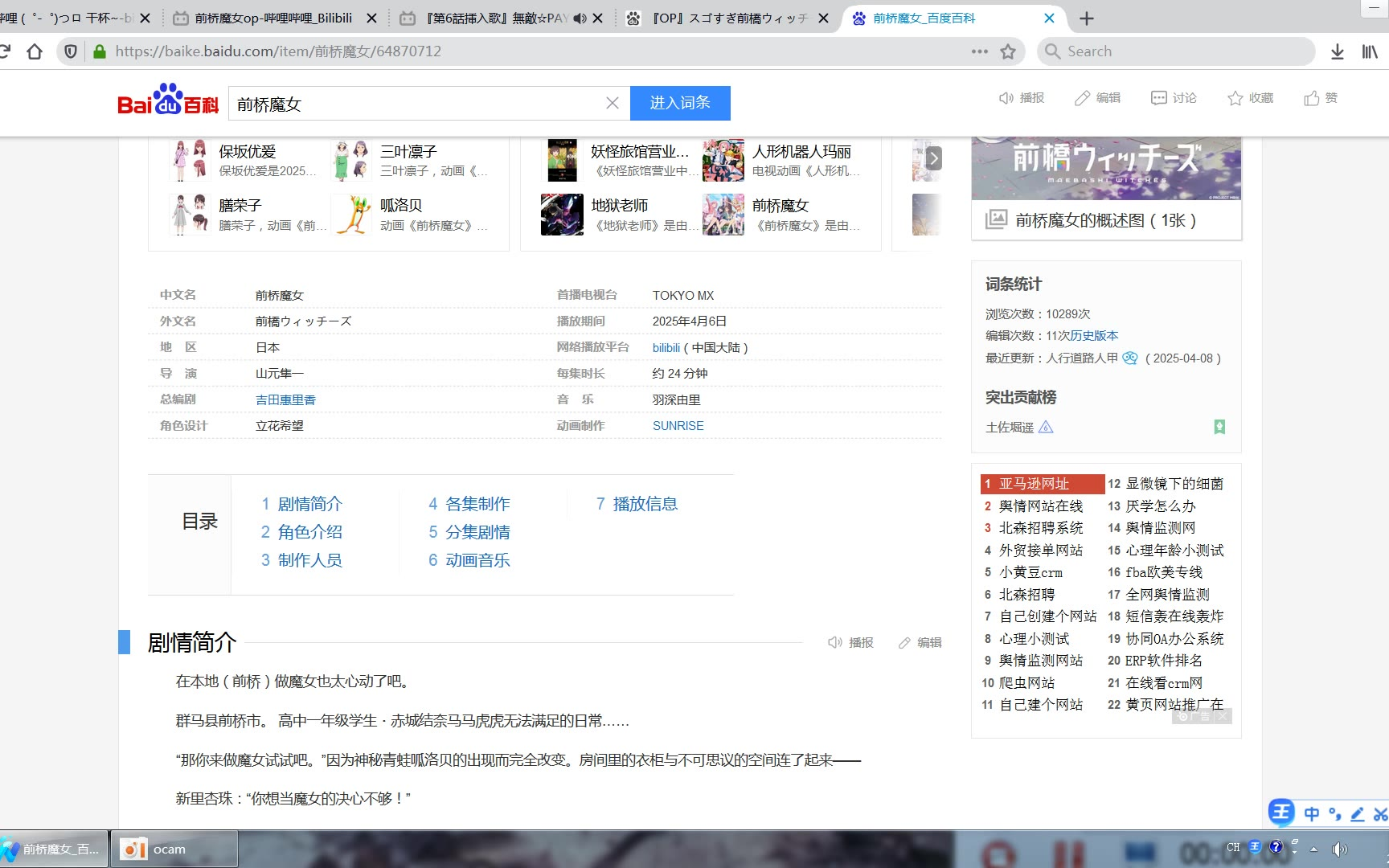Click the taskbar volume speaker icon
The height and width of the screenshot is (868, 1389).
tap(1339, 849)
